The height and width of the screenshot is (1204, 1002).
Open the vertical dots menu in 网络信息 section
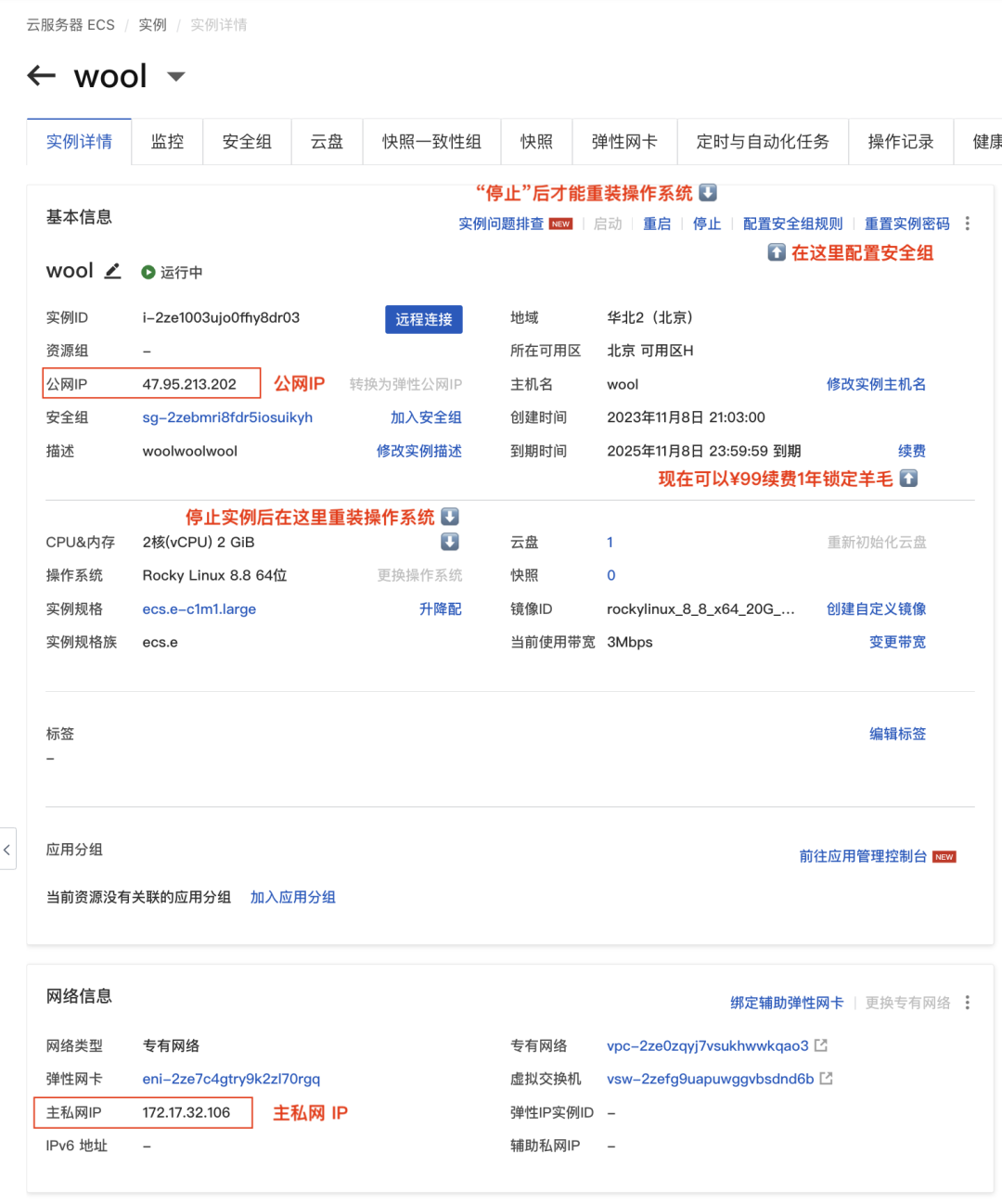coord(967,1003)
